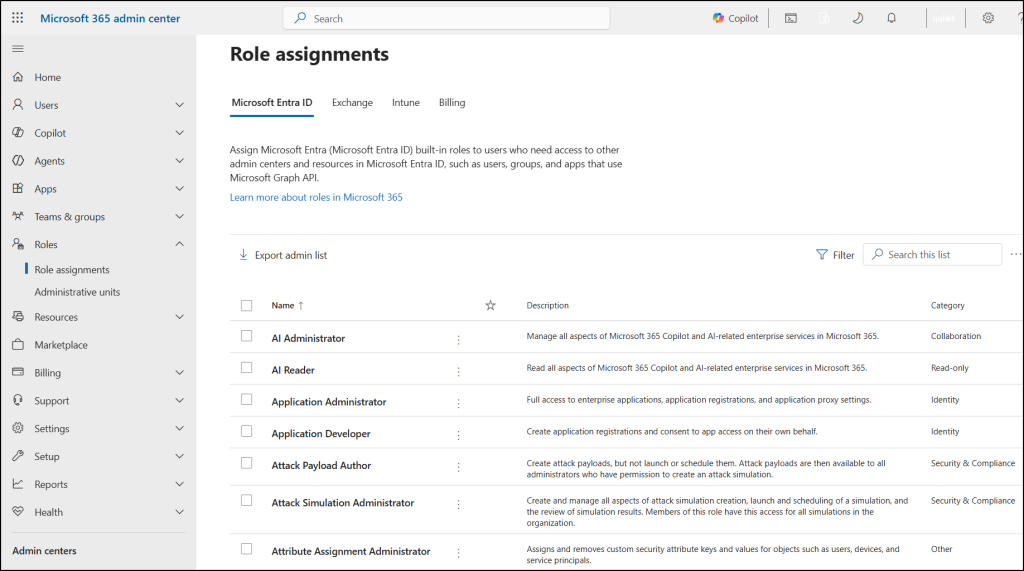Open list overflow ellipsis beside search
This screenshot has height=571, width=1024.
pos(1016,254)
